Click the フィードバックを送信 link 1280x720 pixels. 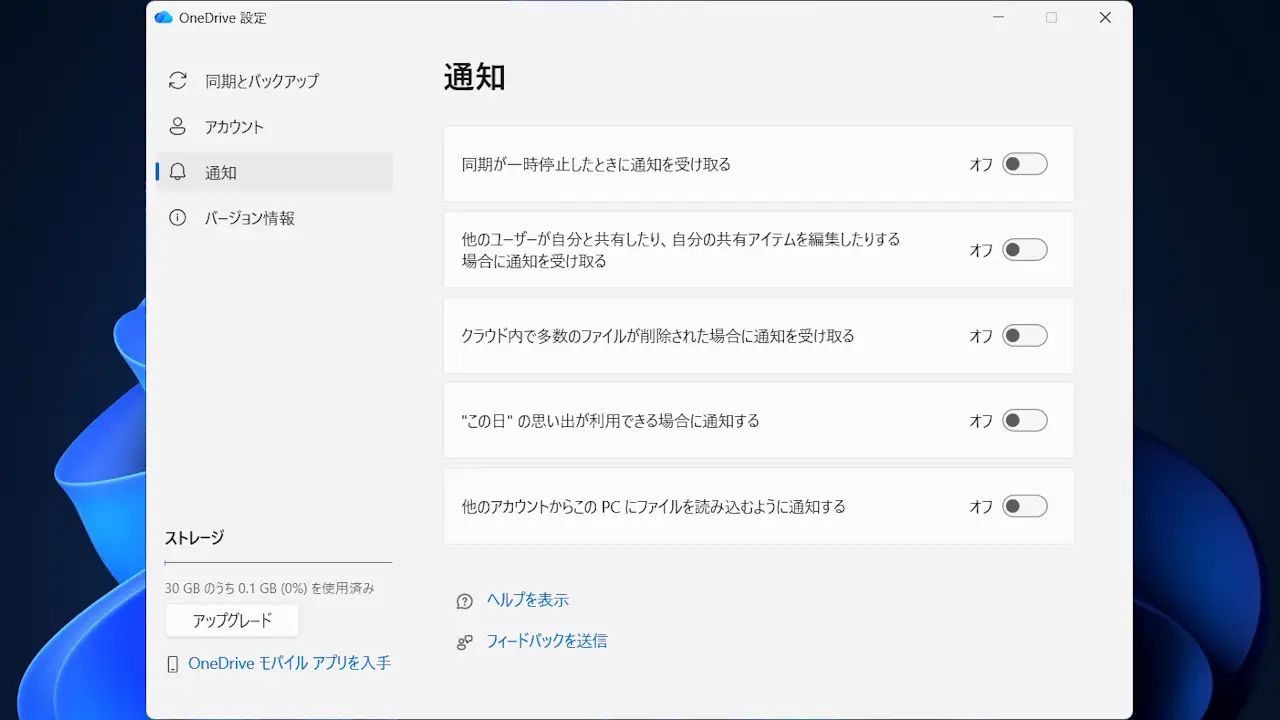[x=546, y=641]
